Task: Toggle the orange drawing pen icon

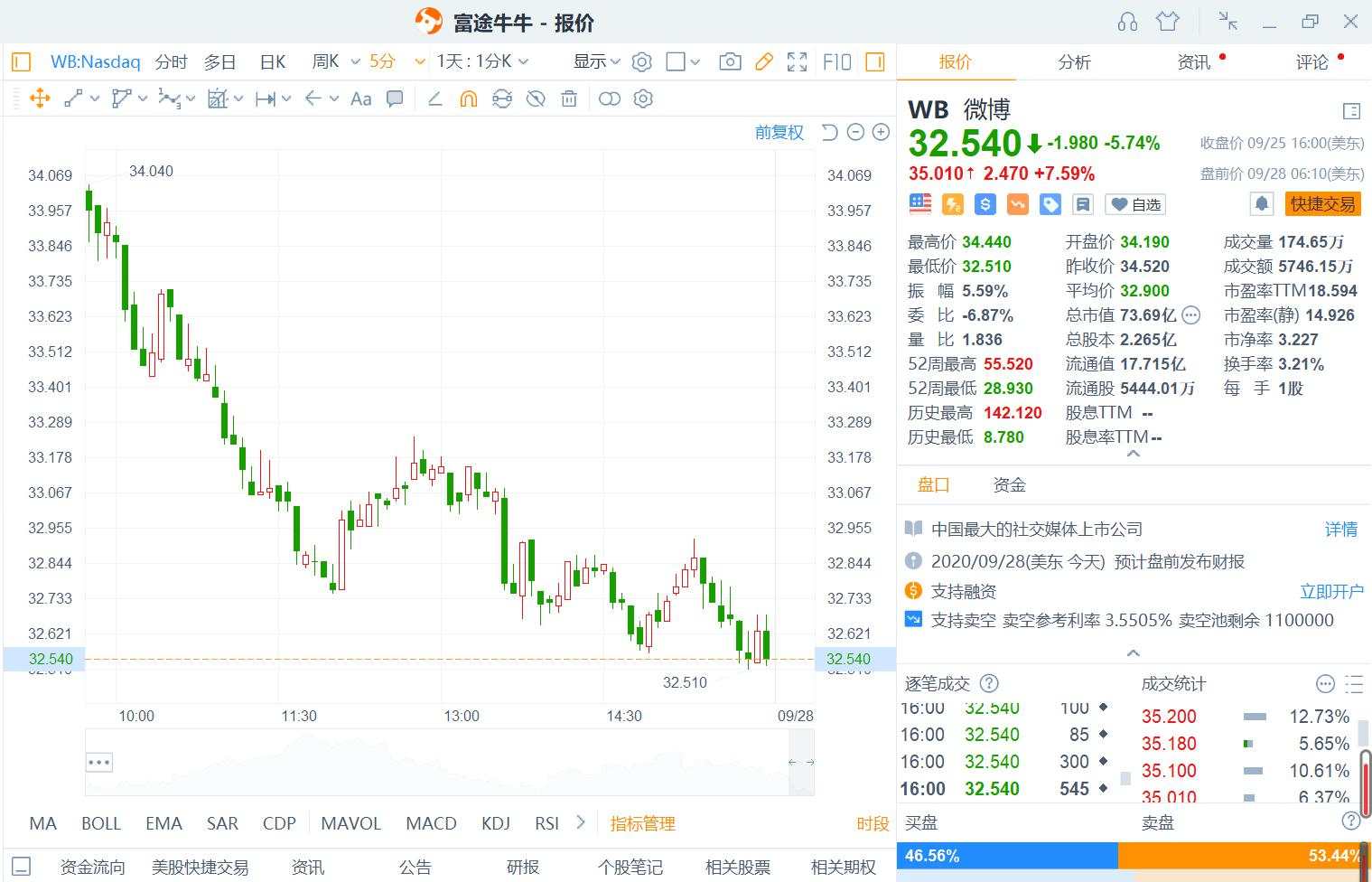Action: click(764, 61)
